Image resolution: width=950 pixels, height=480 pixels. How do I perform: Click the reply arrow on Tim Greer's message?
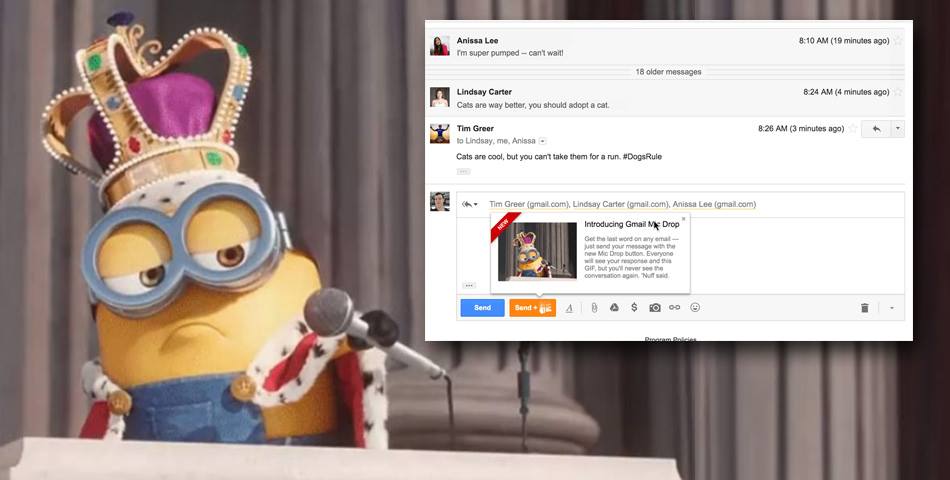(x=876, y=128)
